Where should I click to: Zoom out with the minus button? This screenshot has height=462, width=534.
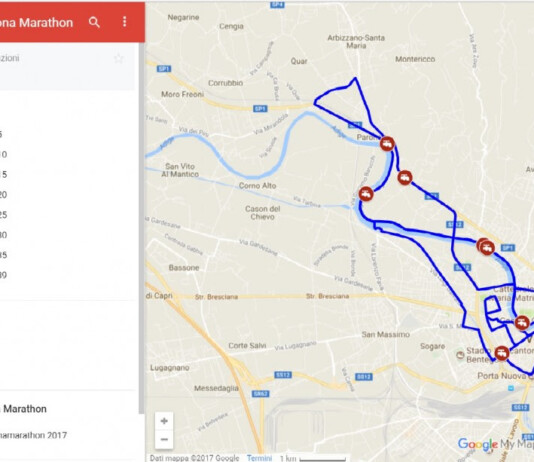[164, 440]
